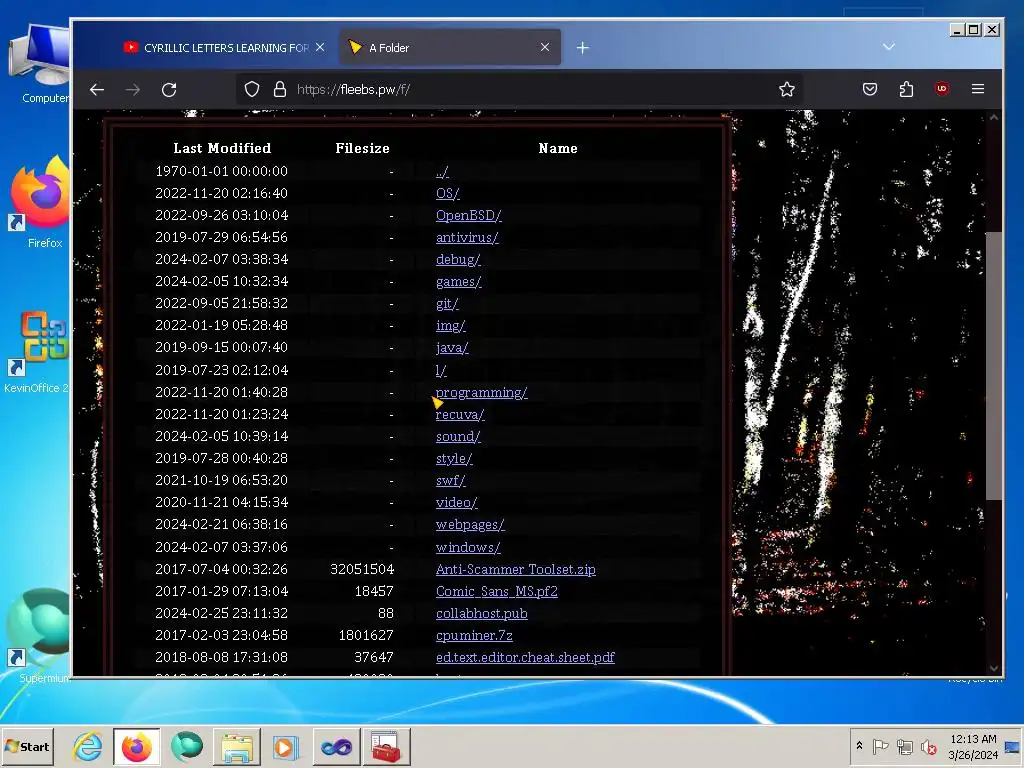Screen dimensions: 1024x768
Task: Open the programming/ folder link
Action: [x=481, y=392]
